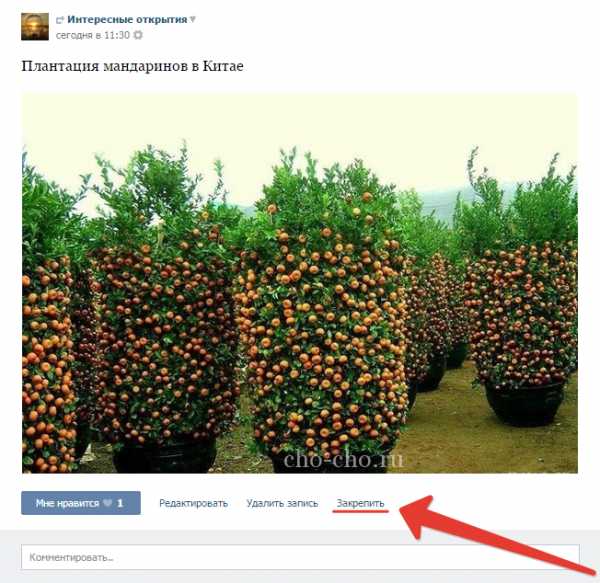
Task: Focus the Комментировать comment field
Action: point(300,557)
